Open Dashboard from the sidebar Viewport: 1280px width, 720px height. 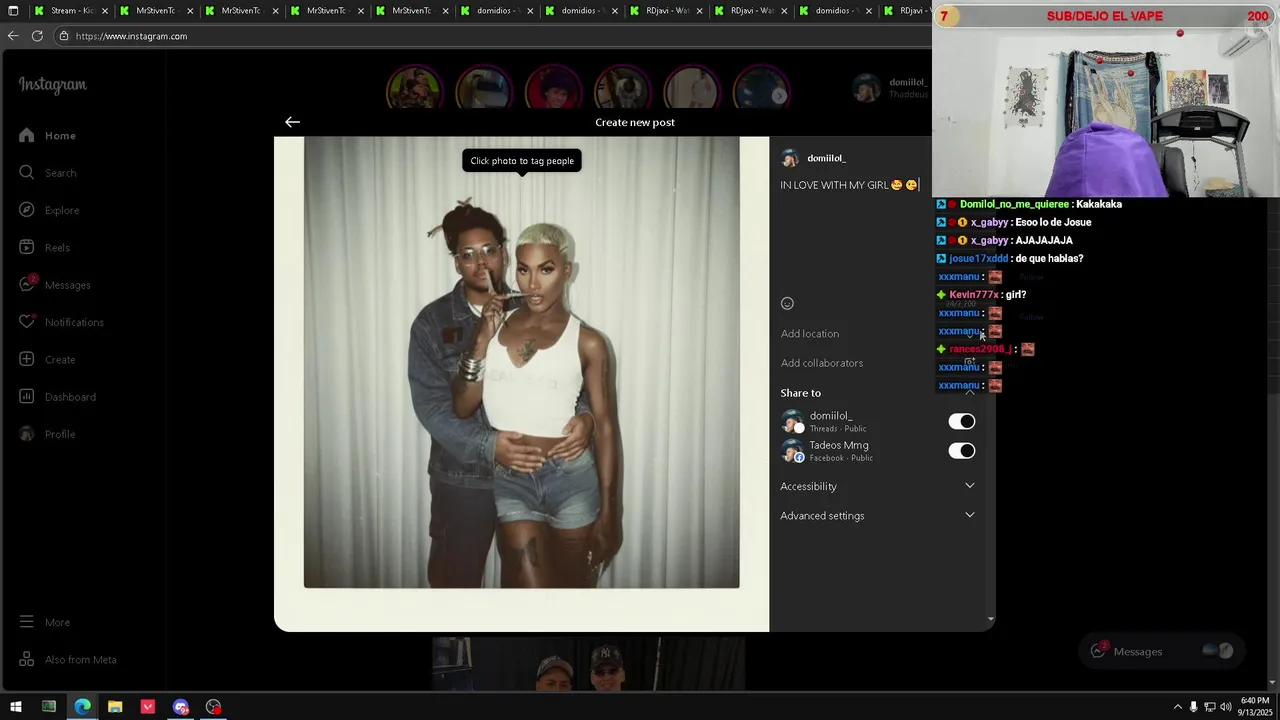(x=57, y=397)
